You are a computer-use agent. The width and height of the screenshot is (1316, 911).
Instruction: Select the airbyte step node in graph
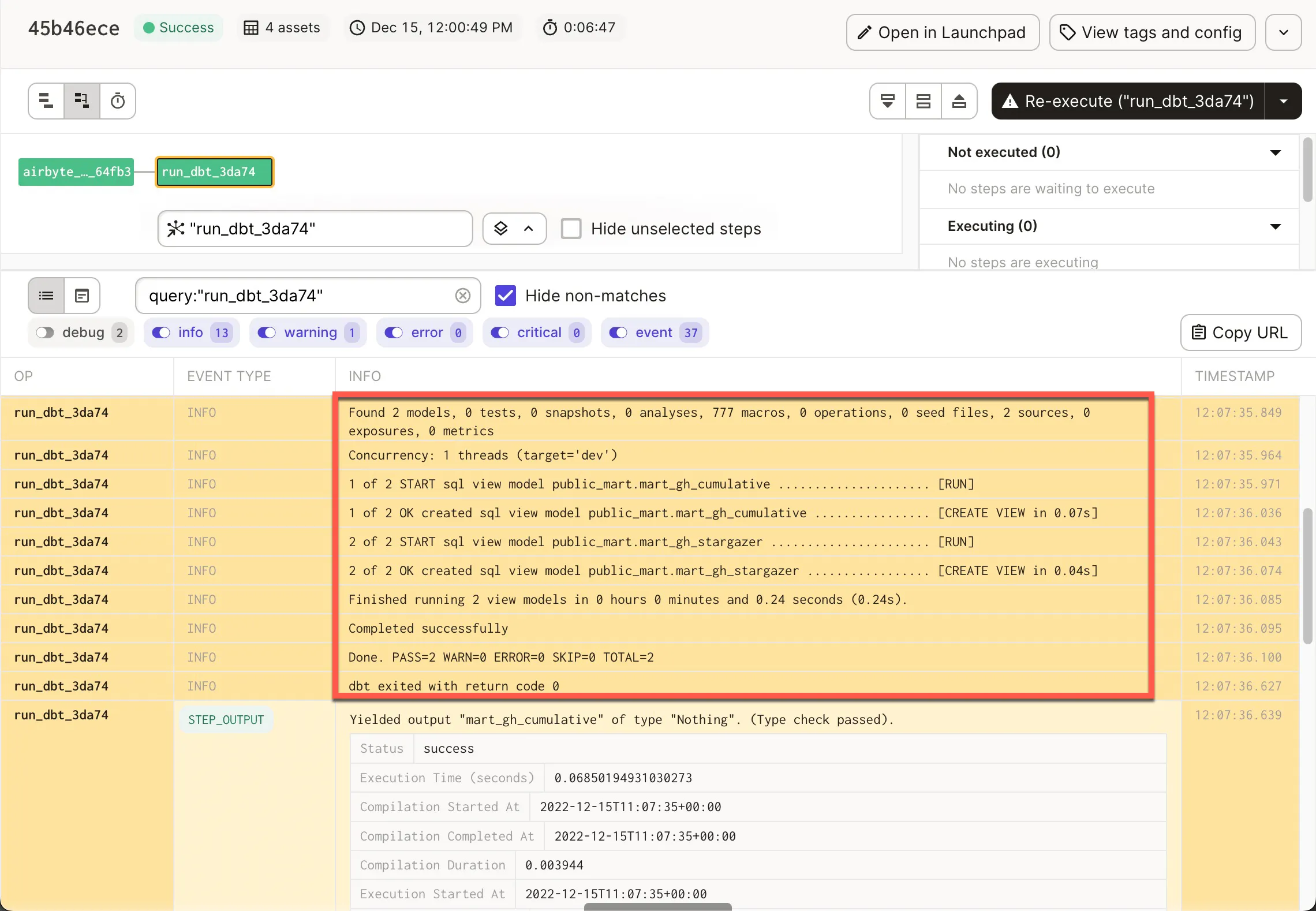(x=76, y=172)
